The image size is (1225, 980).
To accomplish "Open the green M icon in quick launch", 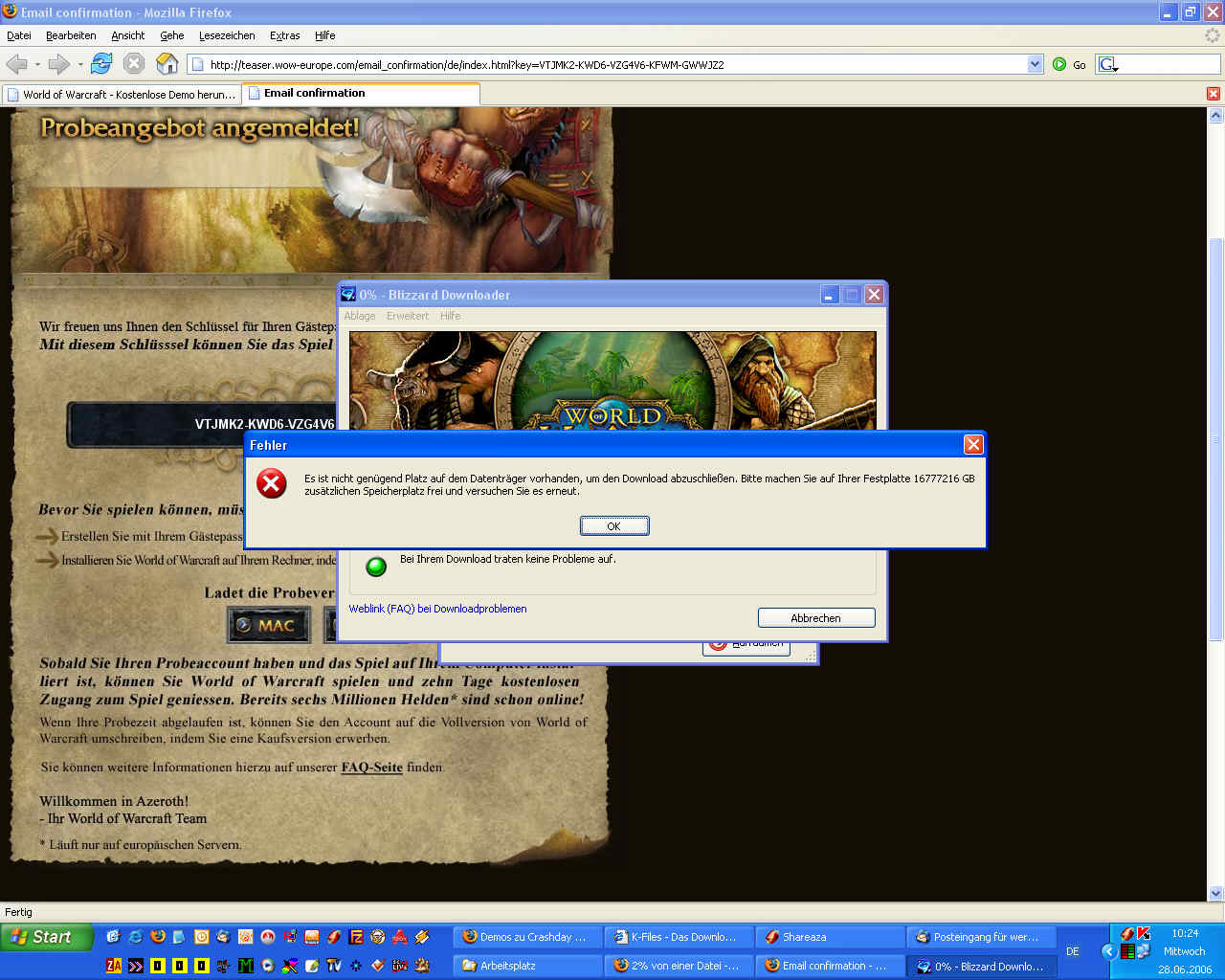I will point(245,966).
